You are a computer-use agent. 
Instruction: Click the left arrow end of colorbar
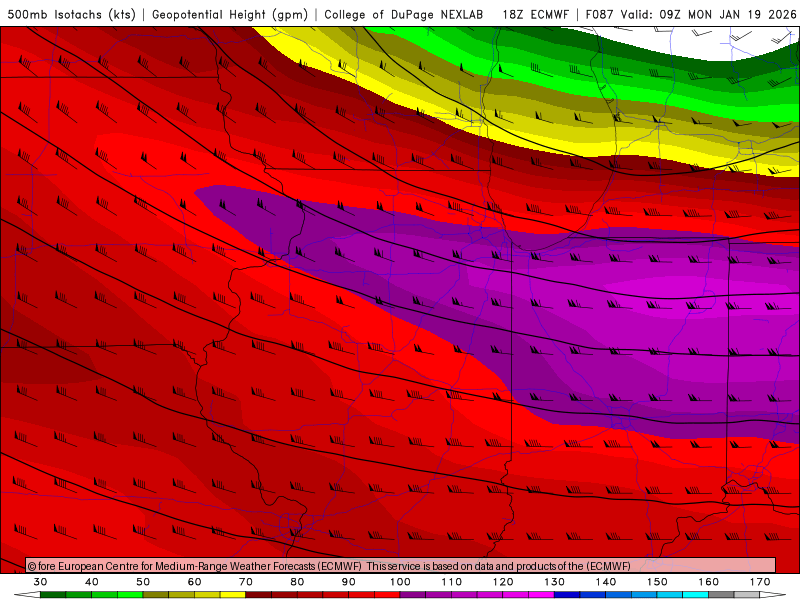pos(27,595)
